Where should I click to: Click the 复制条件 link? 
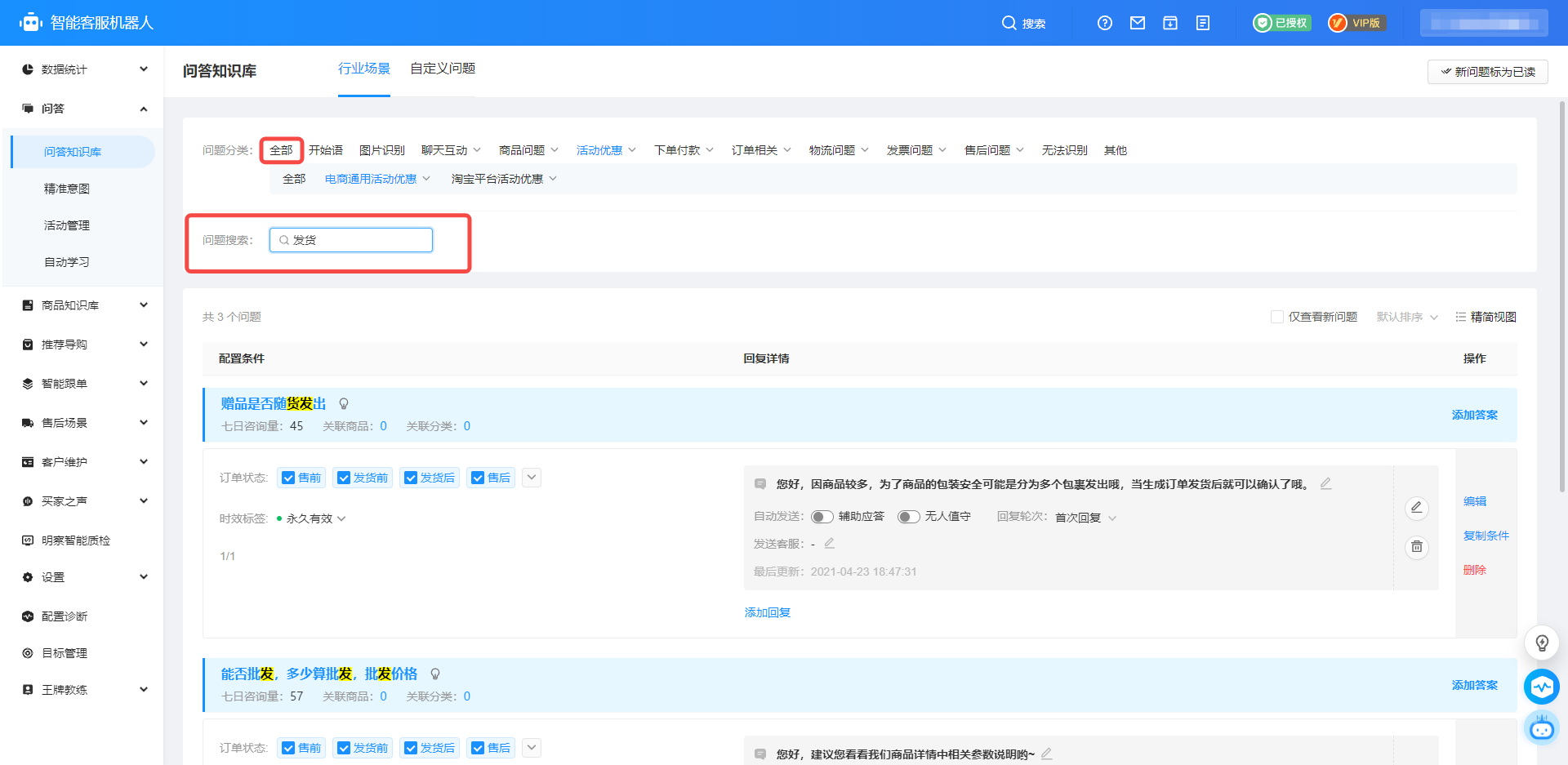[x=1486, y=536]
